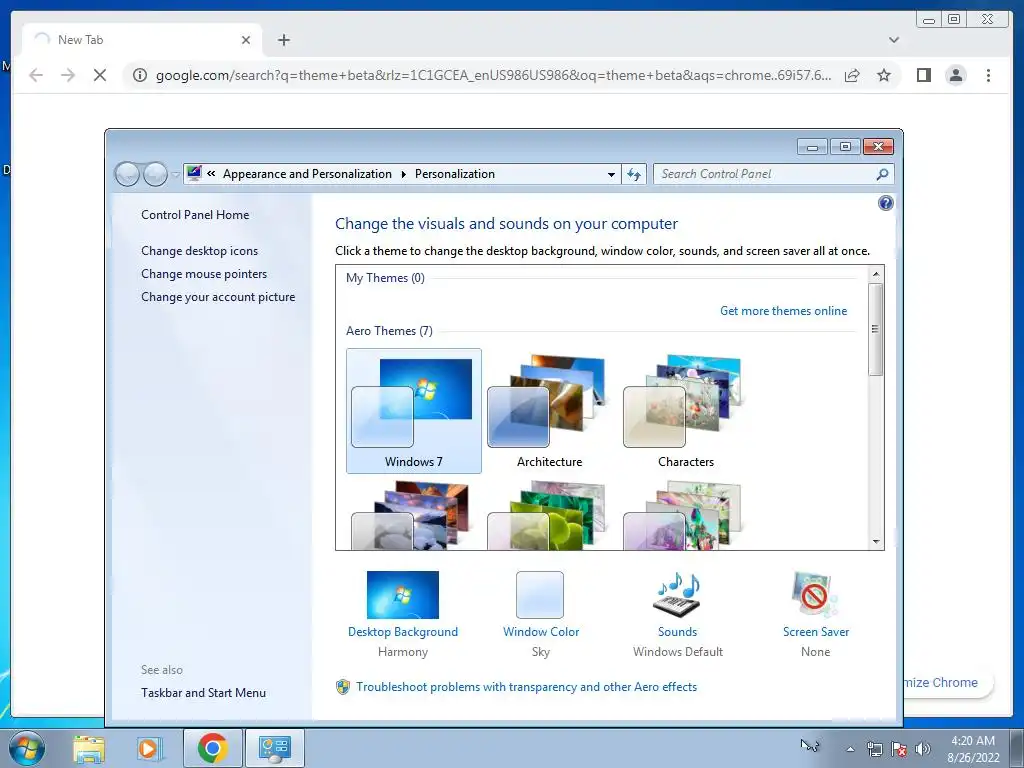Open Chrome profile avatar menu
The height and width of the screenshot is (768, 1024).
tap(955, 75)
